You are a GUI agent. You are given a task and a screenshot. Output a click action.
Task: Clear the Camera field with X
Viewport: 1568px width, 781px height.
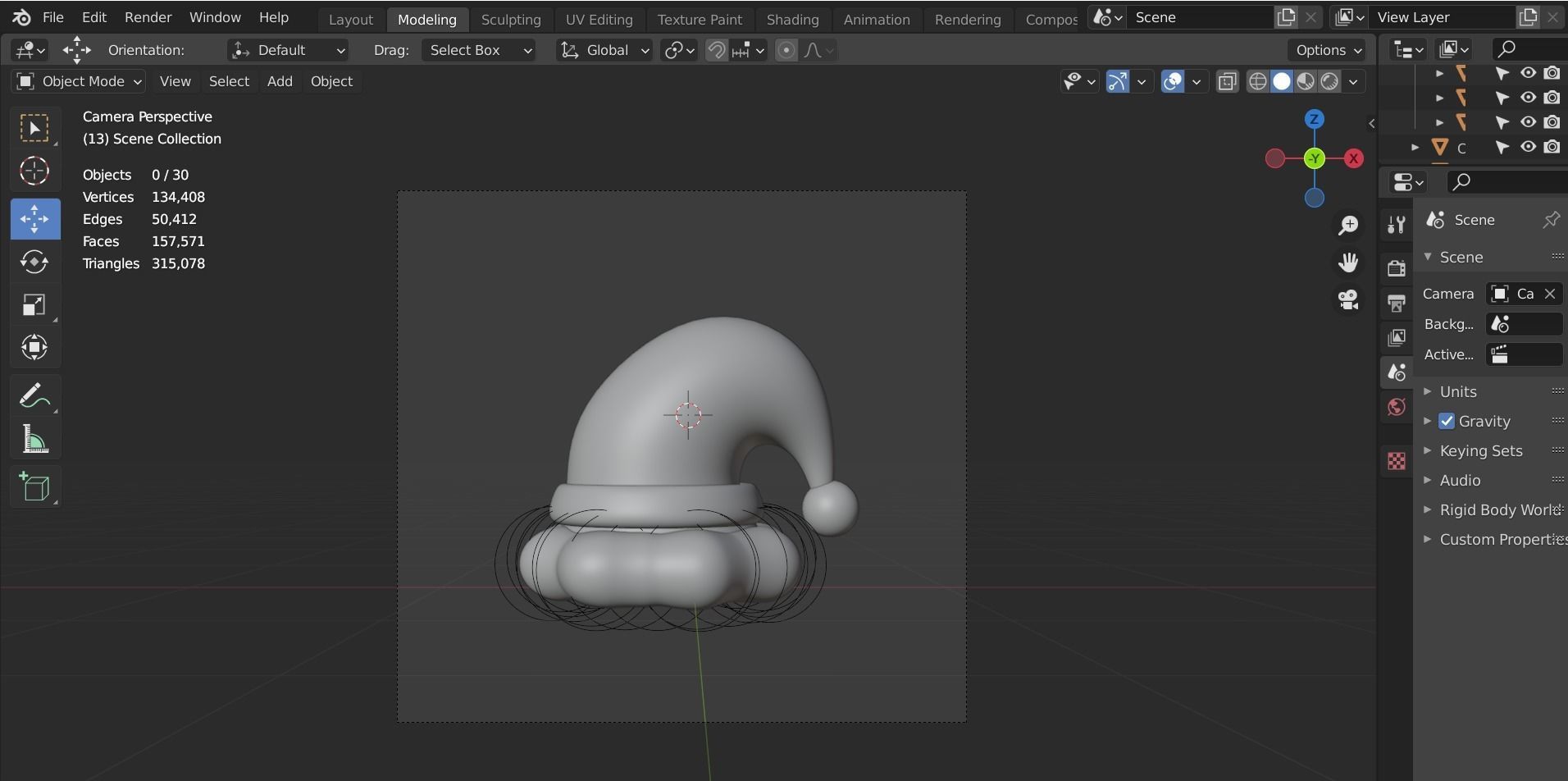click(1550, 294)
